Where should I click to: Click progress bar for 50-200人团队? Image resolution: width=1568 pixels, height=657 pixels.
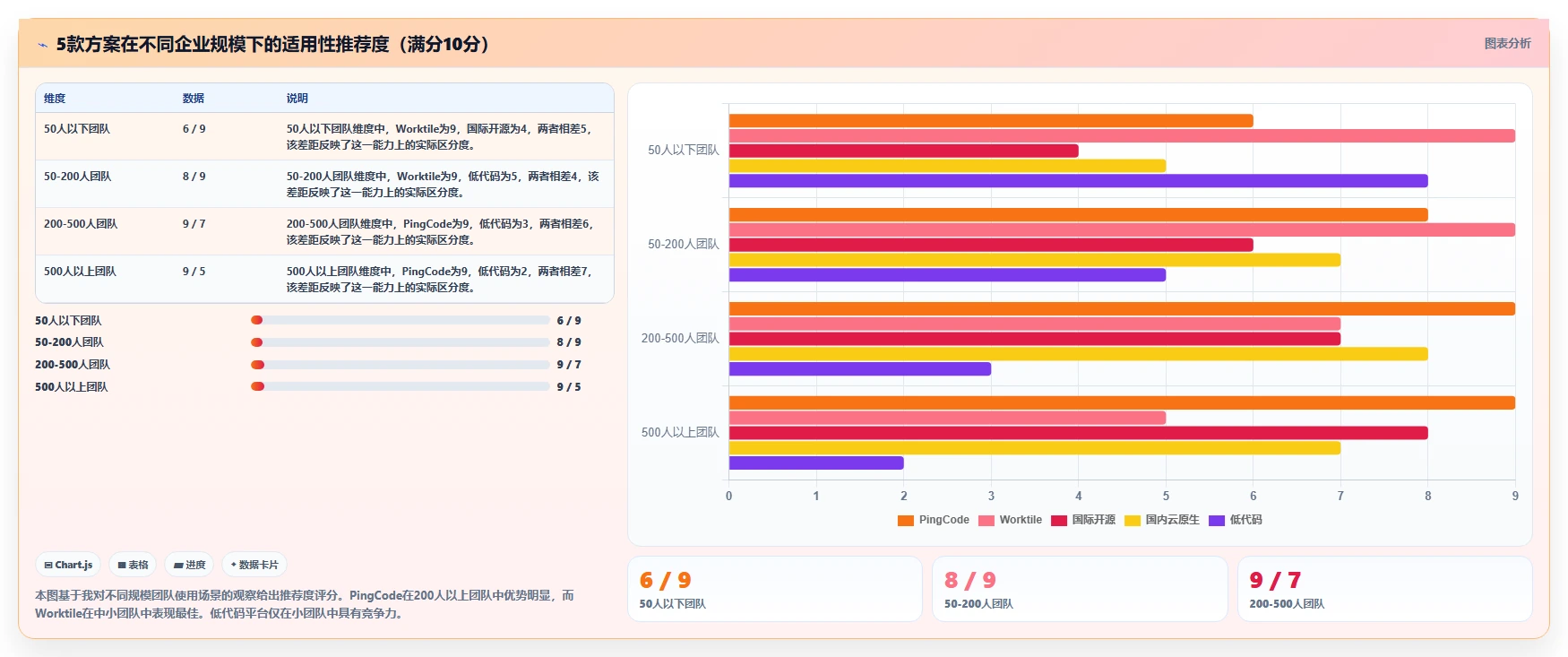[x=401, y=342]
